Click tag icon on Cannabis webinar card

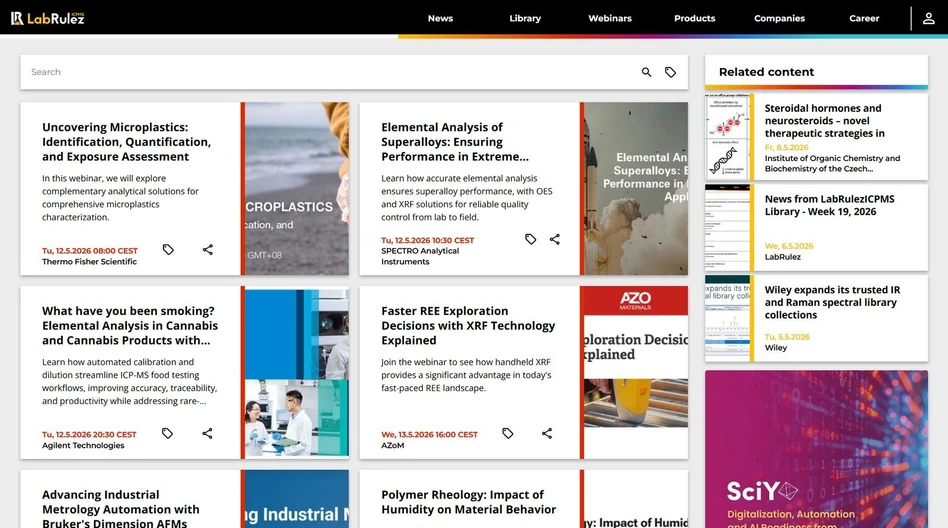tap(167, 434)
